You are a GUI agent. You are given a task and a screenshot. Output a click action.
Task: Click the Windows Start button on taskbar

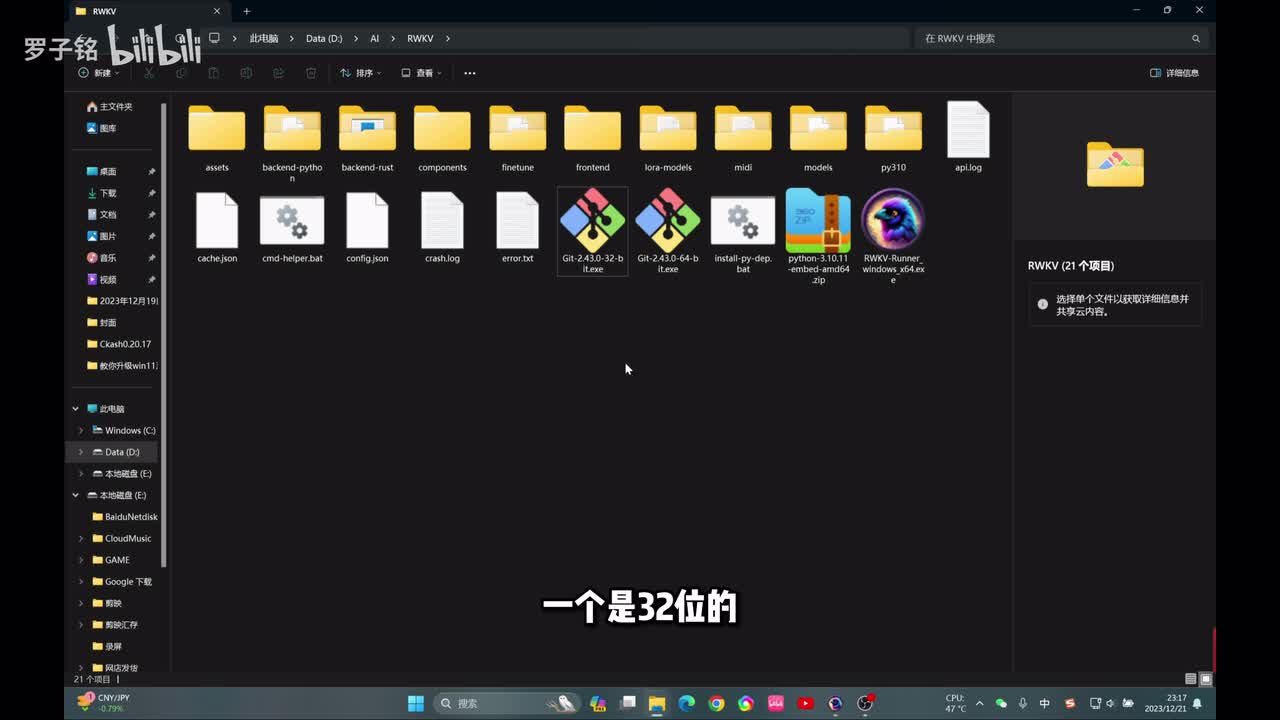click(416, 704)
